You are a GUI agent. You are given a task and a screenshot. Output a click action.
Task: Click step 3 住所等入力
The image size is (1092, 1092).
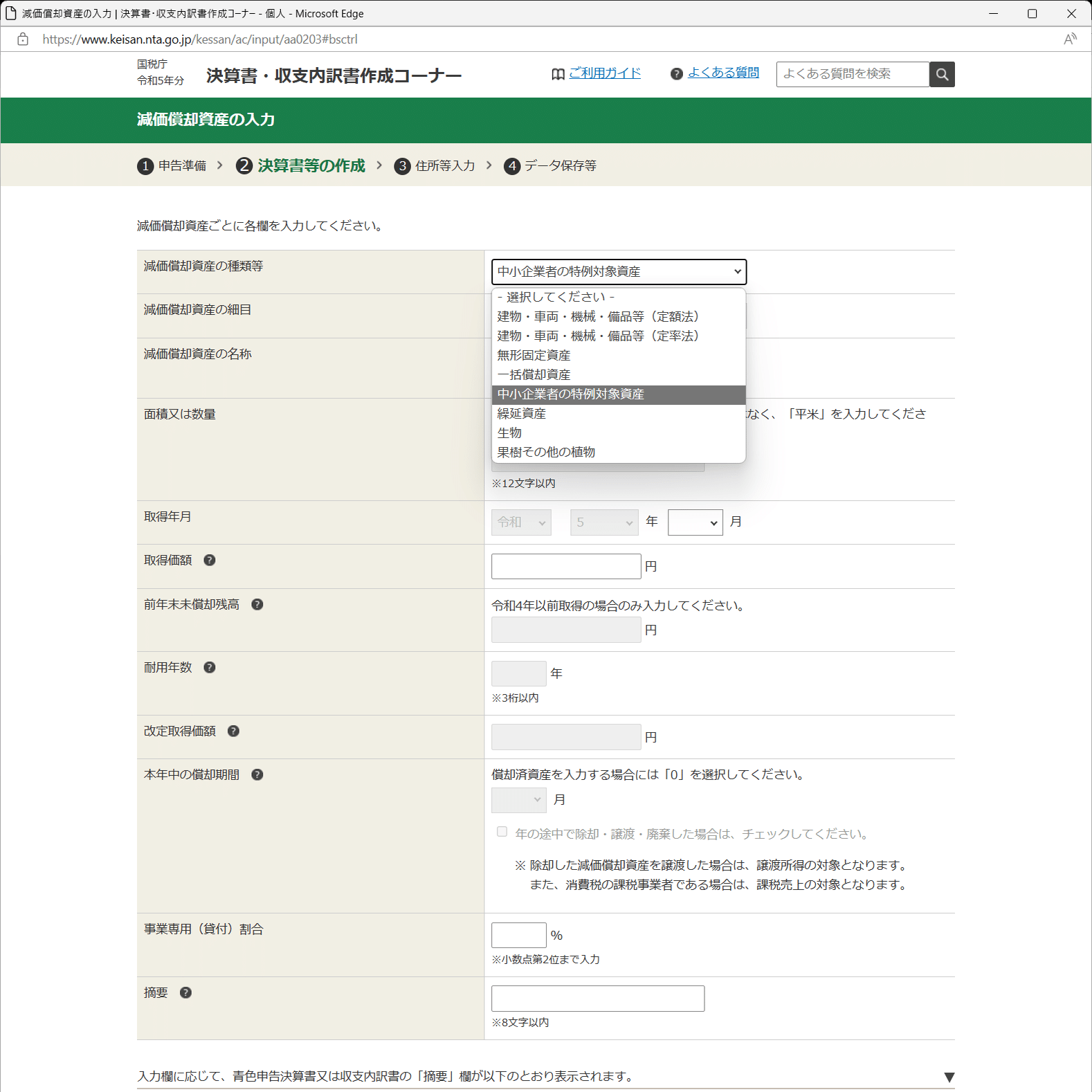tap(435, 166)
